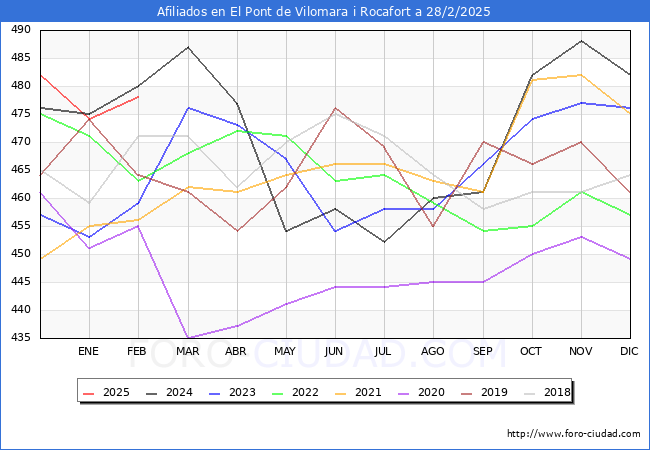Screen dimensions: 650x450
Task: Click the SEP month axis label
Action: pyautogui.click(x=483, y=351)
